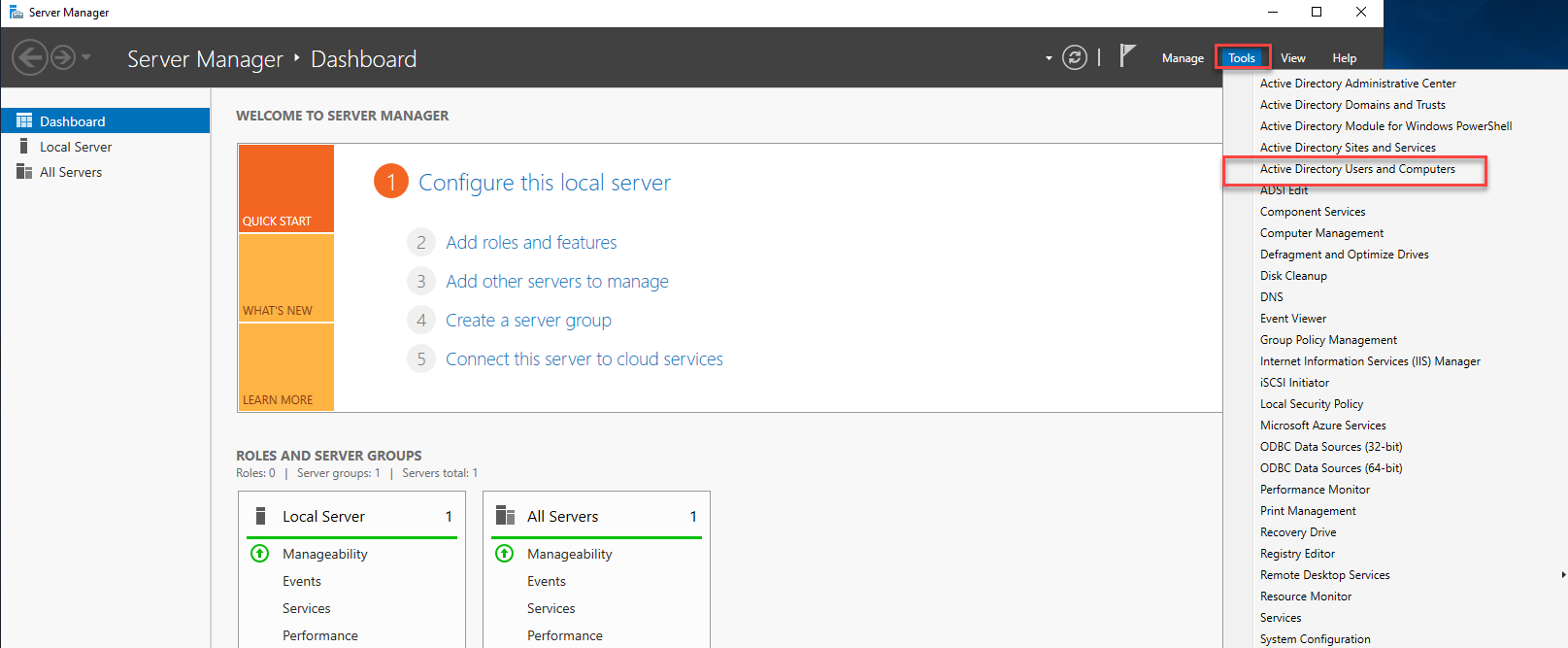Screen dimensions: 1568x648
Task: Select ODBC Data Sources (32-bit)
Action: click(1331, 447)
